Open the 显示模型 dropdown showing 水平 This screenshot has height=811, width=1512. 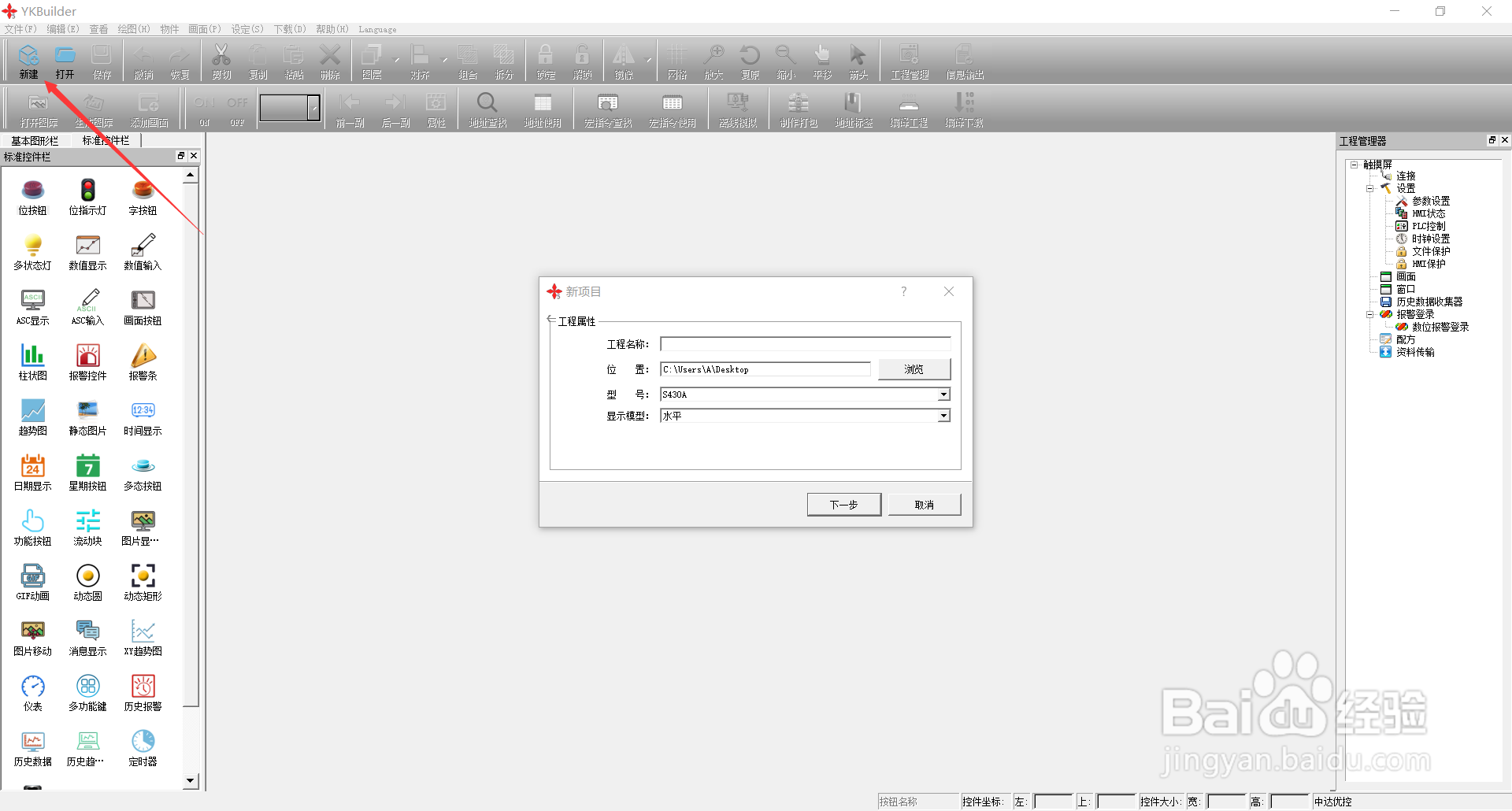[x=943, y=416]
